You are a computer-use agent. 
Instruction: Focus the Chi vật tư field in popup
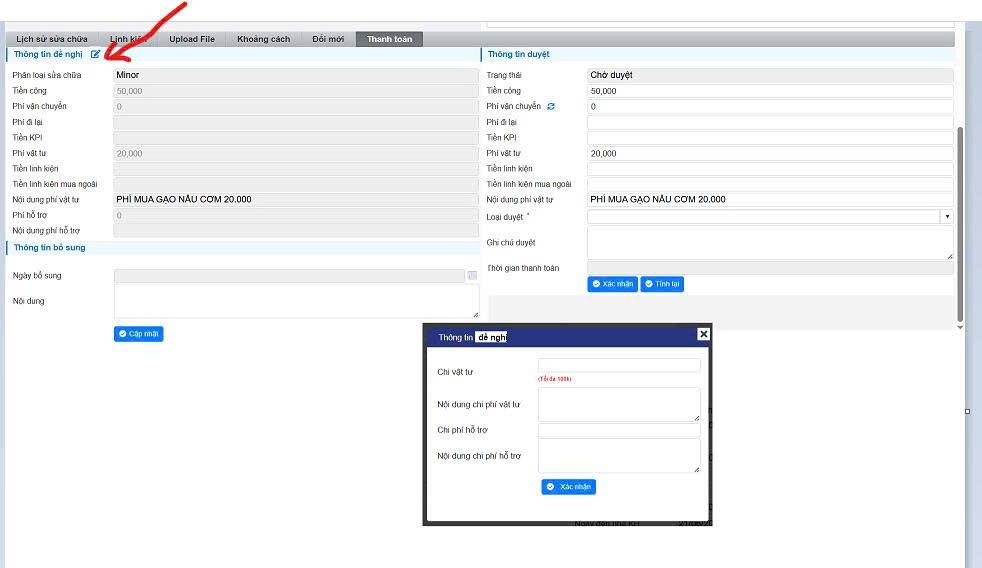[x=619, y=365]
